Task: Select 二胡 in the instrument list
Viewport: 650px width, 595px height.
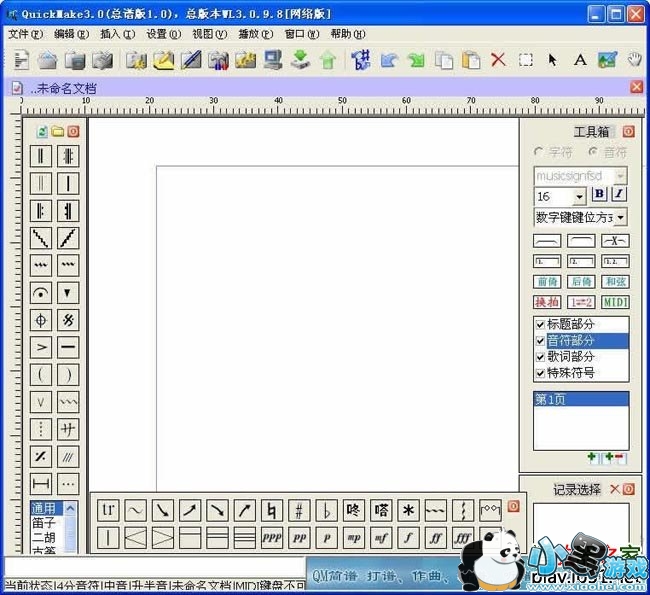Action: click(x=44, y=537)
